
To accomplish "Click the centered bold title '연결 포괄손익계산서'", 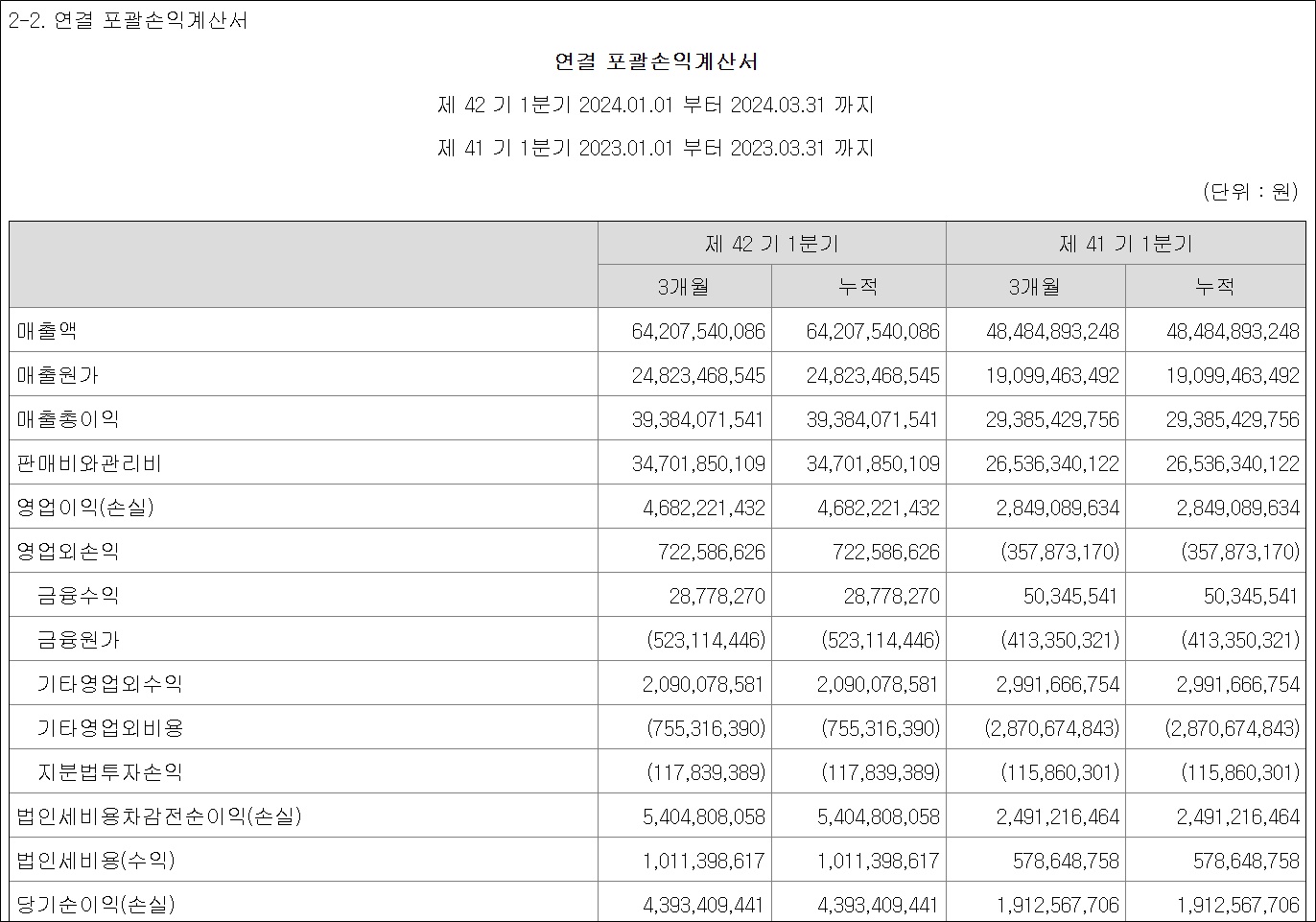I will (657, 61).
